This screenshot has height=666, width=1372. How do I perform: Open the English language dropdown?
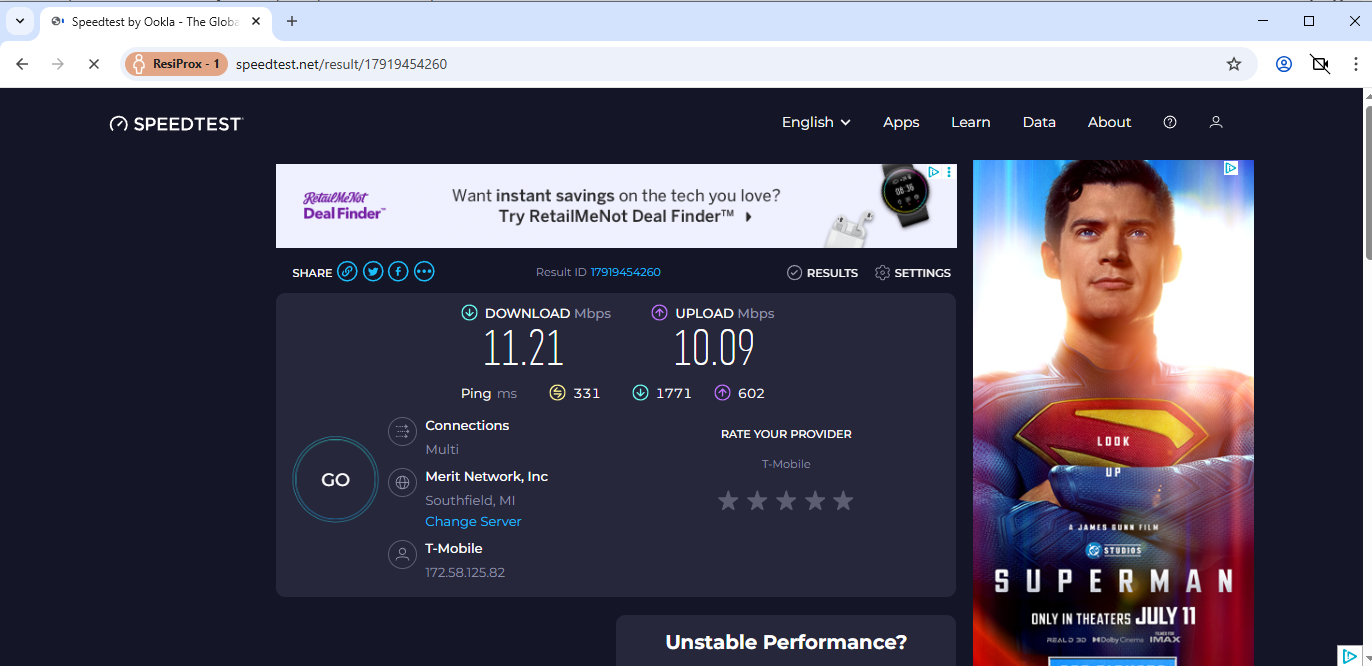click(816, 122)
